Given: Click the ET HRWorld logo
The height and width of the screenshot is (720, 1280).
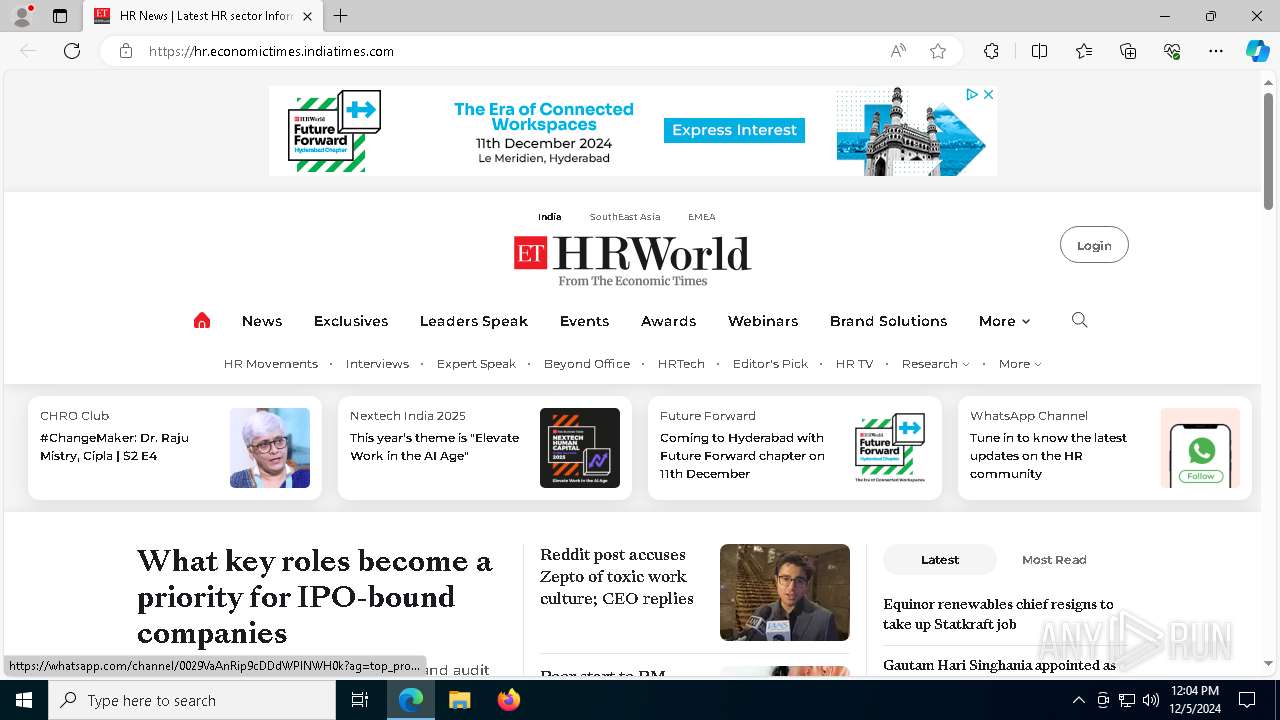Looking at the screenshot, I should pos(632,260).
